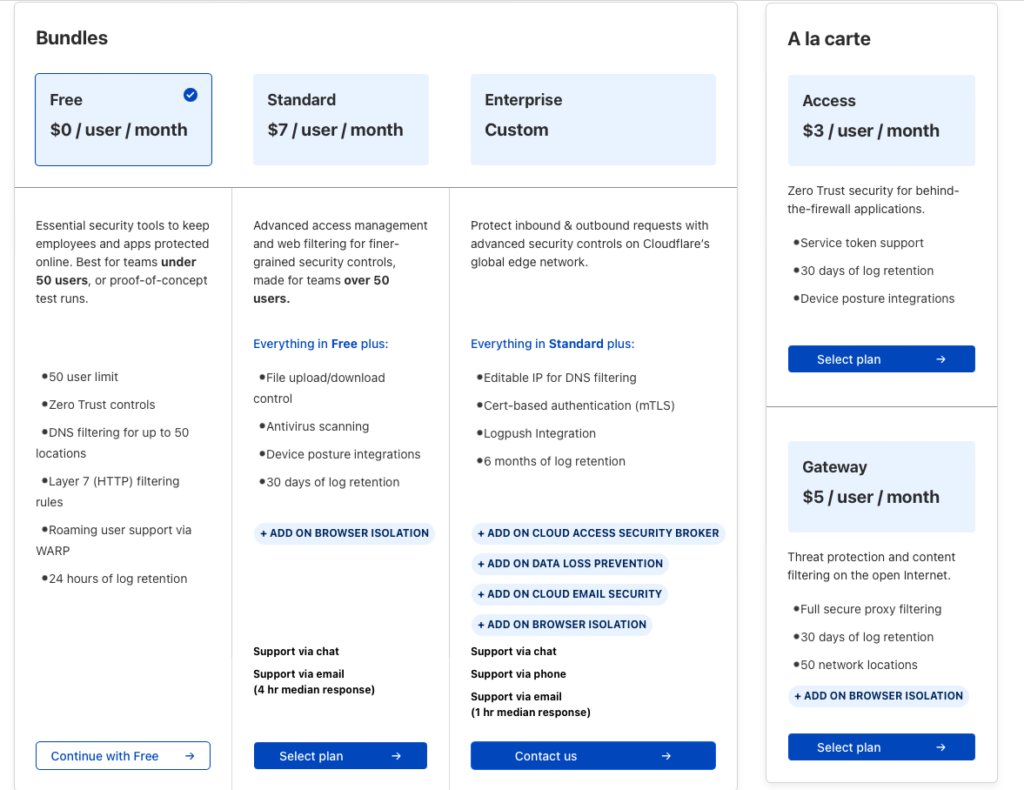Click Add On Cloud Email Security
1024x790 pixels.
click(568, 594)
